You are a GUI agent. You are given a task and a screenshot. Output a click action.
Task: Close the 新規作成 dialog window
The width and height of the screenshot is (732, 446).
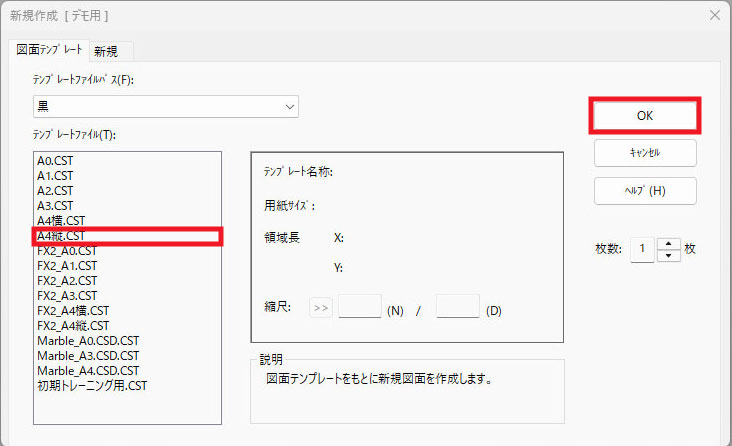[714, 15]
